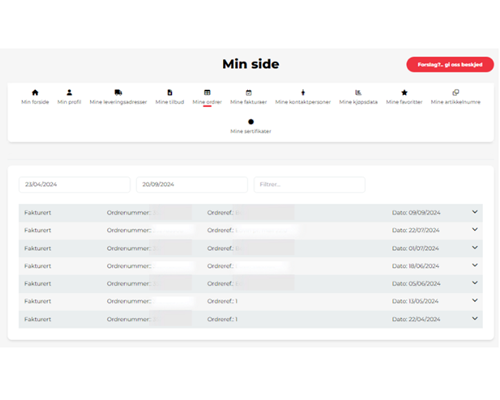Viewport: 500px width, 400px height.
Task: Click Fakturert in the 01/07/2024 row
Action: point(38,248)
